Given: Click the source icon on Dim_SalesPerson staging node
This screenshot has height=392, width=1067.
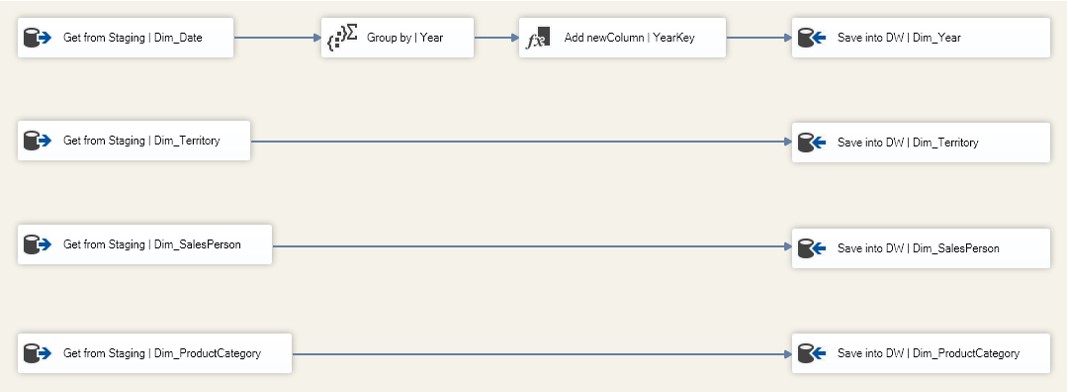Looking at the screenshot, I should click(x=38, y=244).
